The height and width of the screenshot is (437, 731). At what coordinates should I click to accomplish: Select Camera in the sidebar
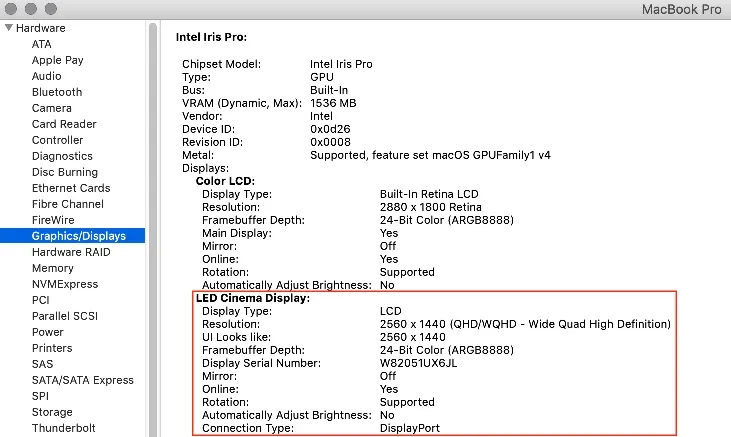tap(51, 108)
